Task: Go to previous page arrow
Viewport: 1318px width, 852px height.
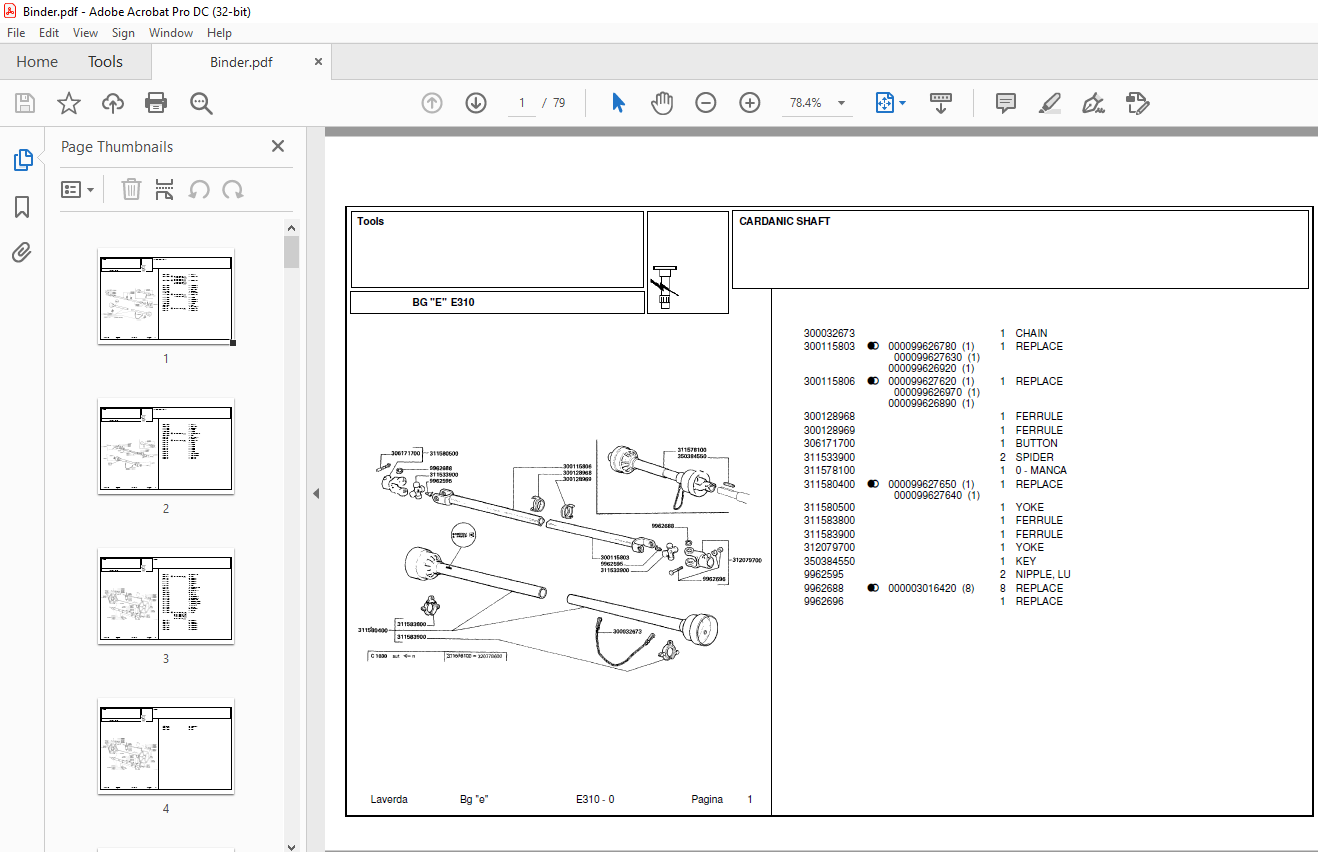Action: 432,103
